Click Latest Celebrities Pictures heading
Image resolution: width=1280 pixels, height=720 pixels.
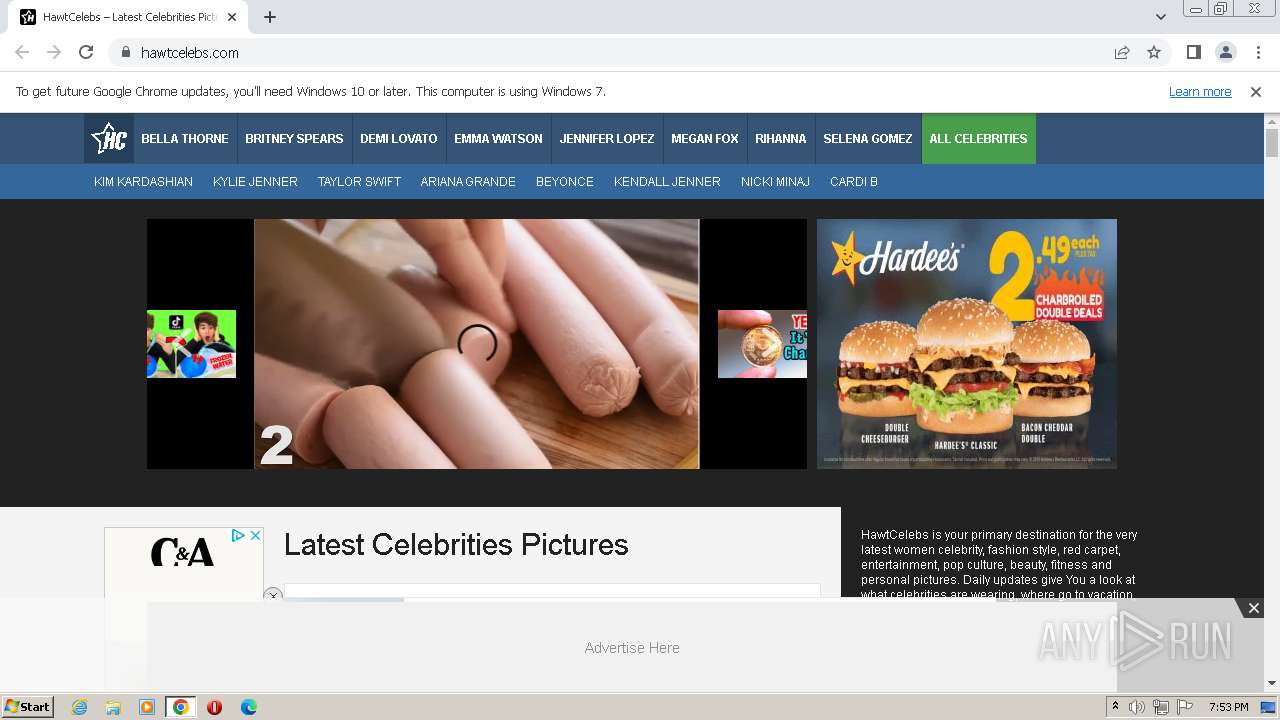pyautogui.click(x=456, y=545)
